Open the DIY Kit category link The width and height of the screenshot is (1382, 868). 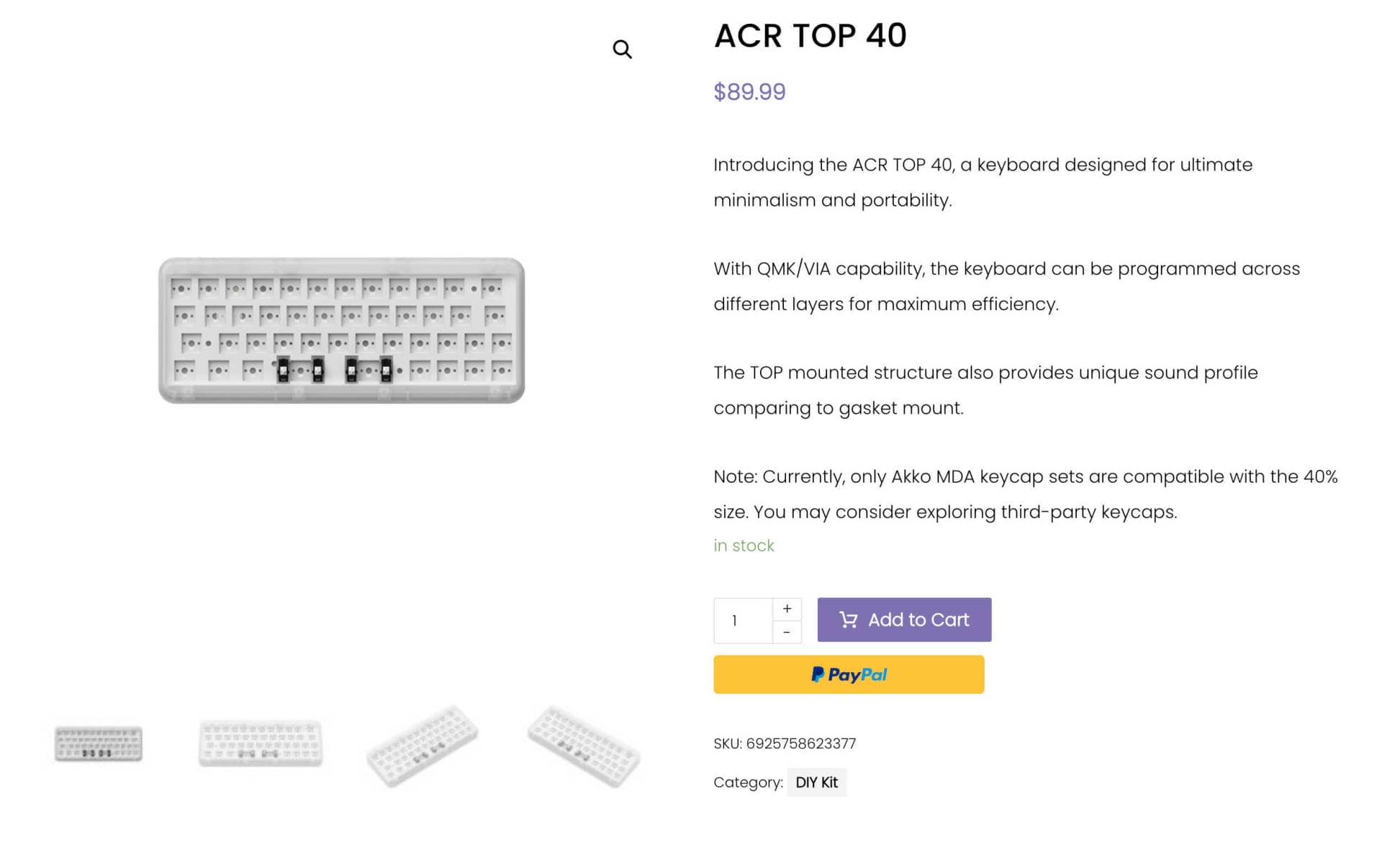(816, 782)
